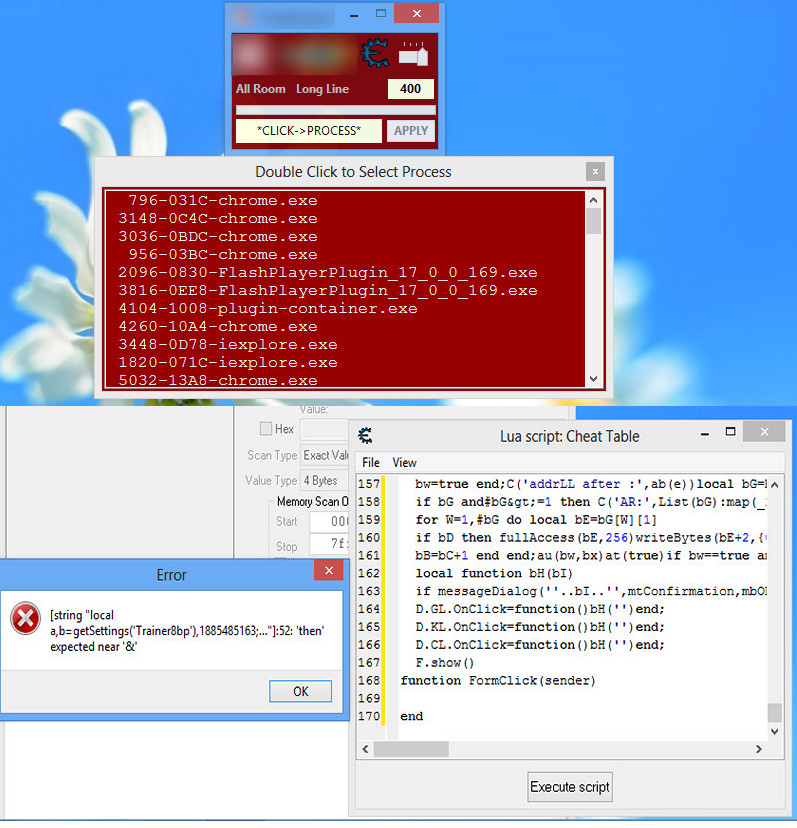The image size is (797, 828).
Task: Open the Scan Type dropdown
Action: (323, 455)
